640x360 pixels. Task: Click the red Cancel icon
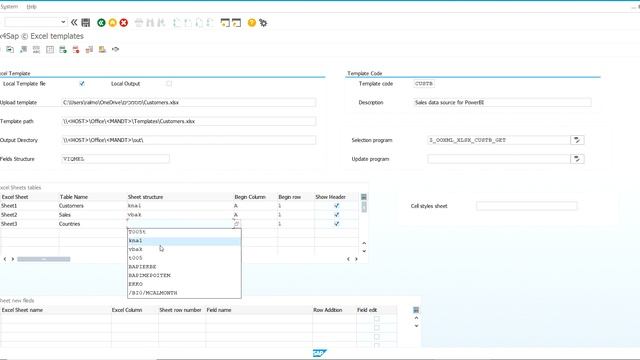124,23
